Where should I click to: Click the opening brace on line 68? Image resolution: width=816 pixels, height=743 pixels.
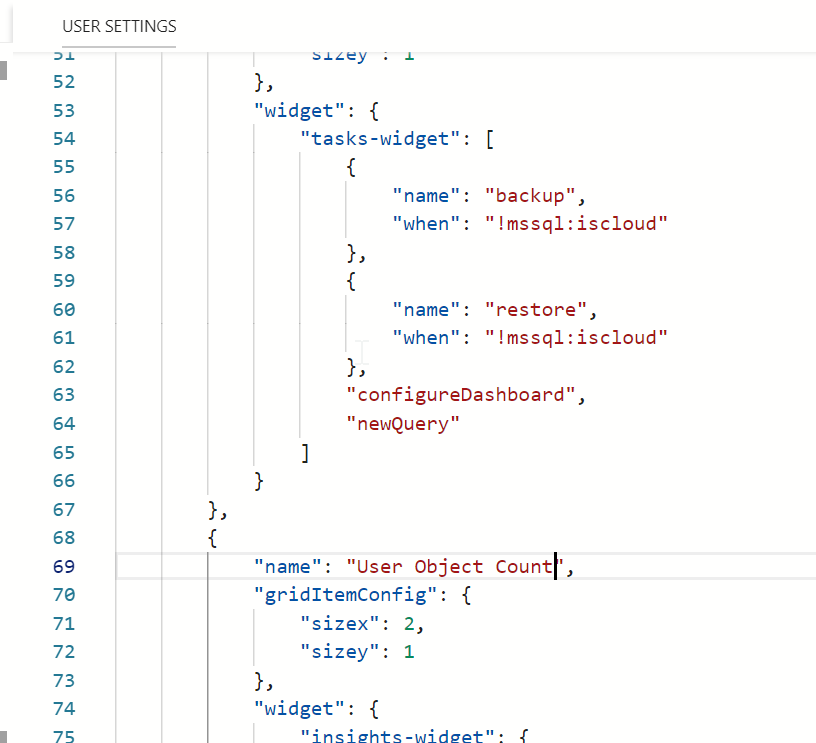(213, 538)
